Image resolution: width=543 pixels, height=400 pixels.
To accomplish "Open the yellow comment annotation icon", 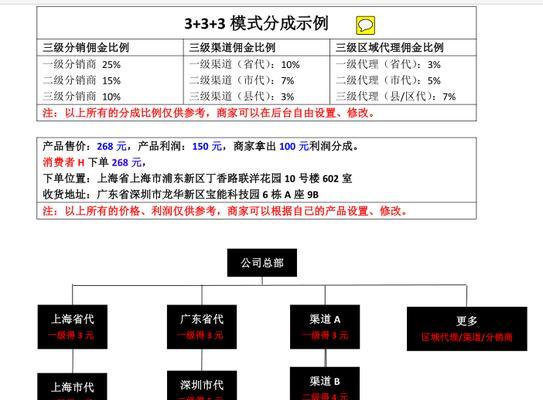I will (x=365, y=25).
